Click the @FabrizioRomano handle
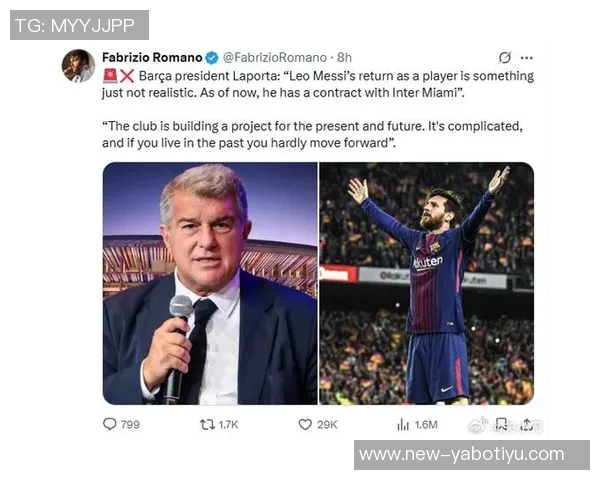Viewport: 600px width, 480px height. (x=276, y=58)
